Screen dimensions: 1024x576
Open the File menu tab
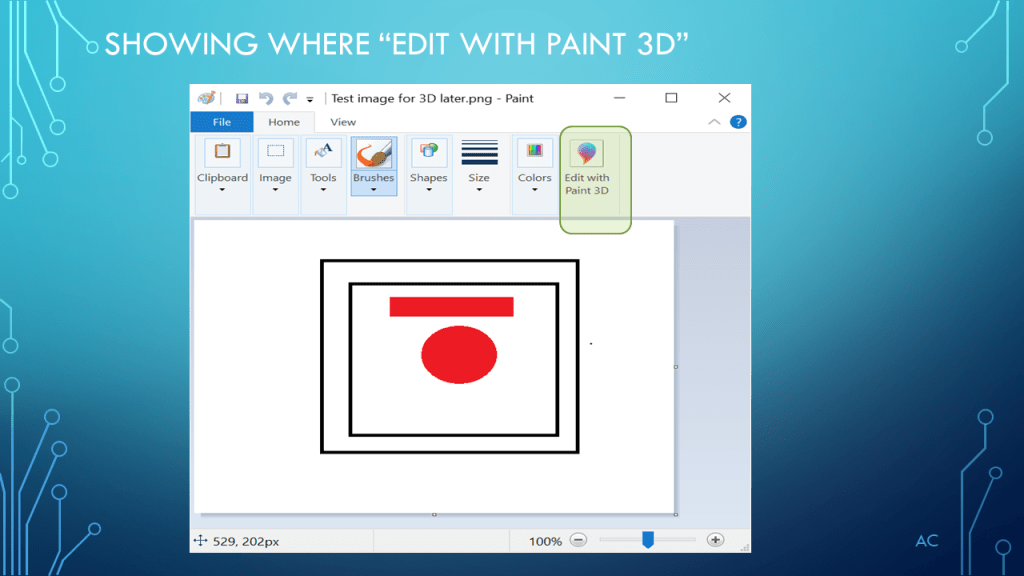pos(221,122)
